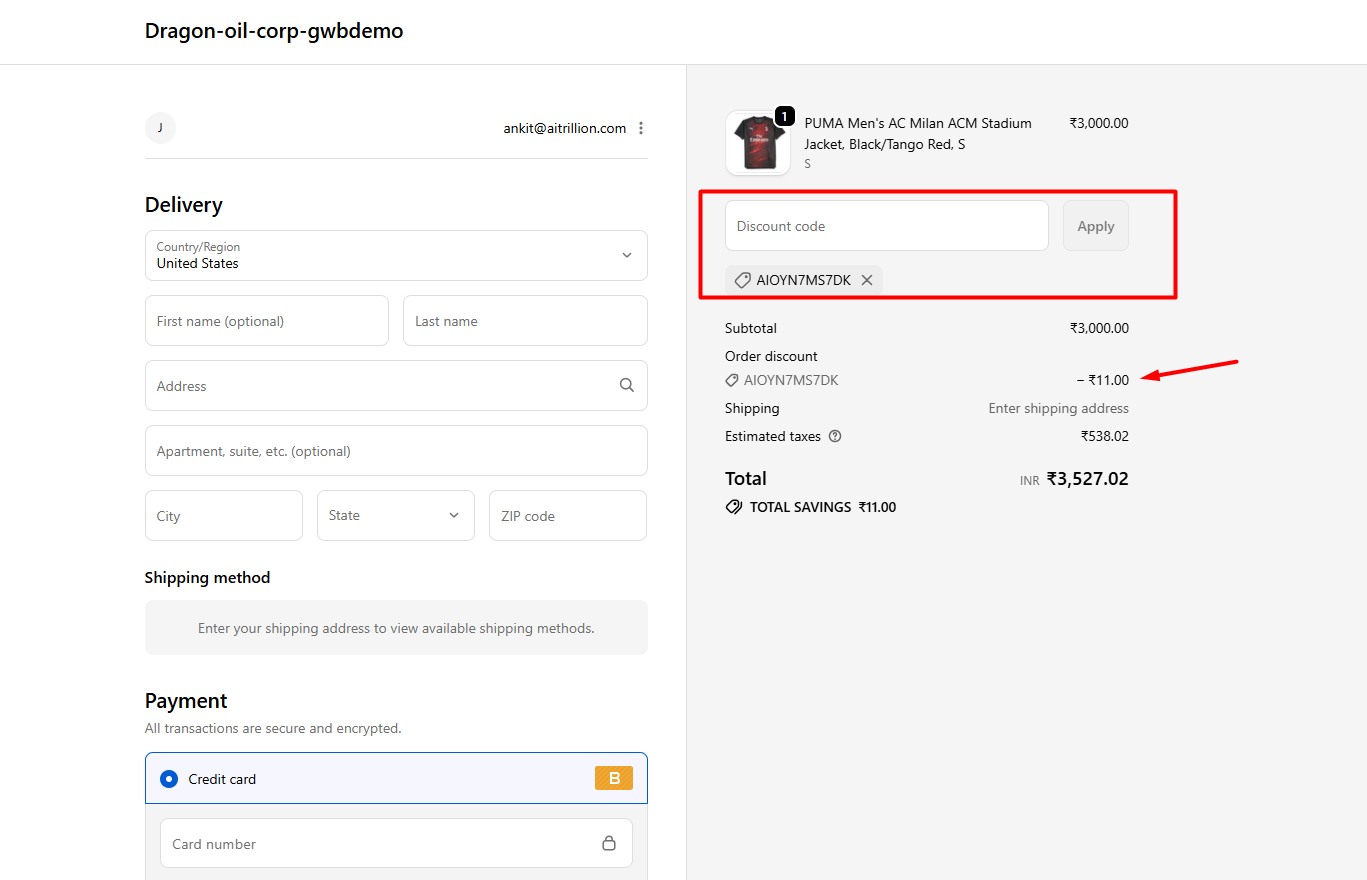Viewport: 1367px width, 880px height.
Task: Focus the ZIP code input field
Action: point(567,516)
